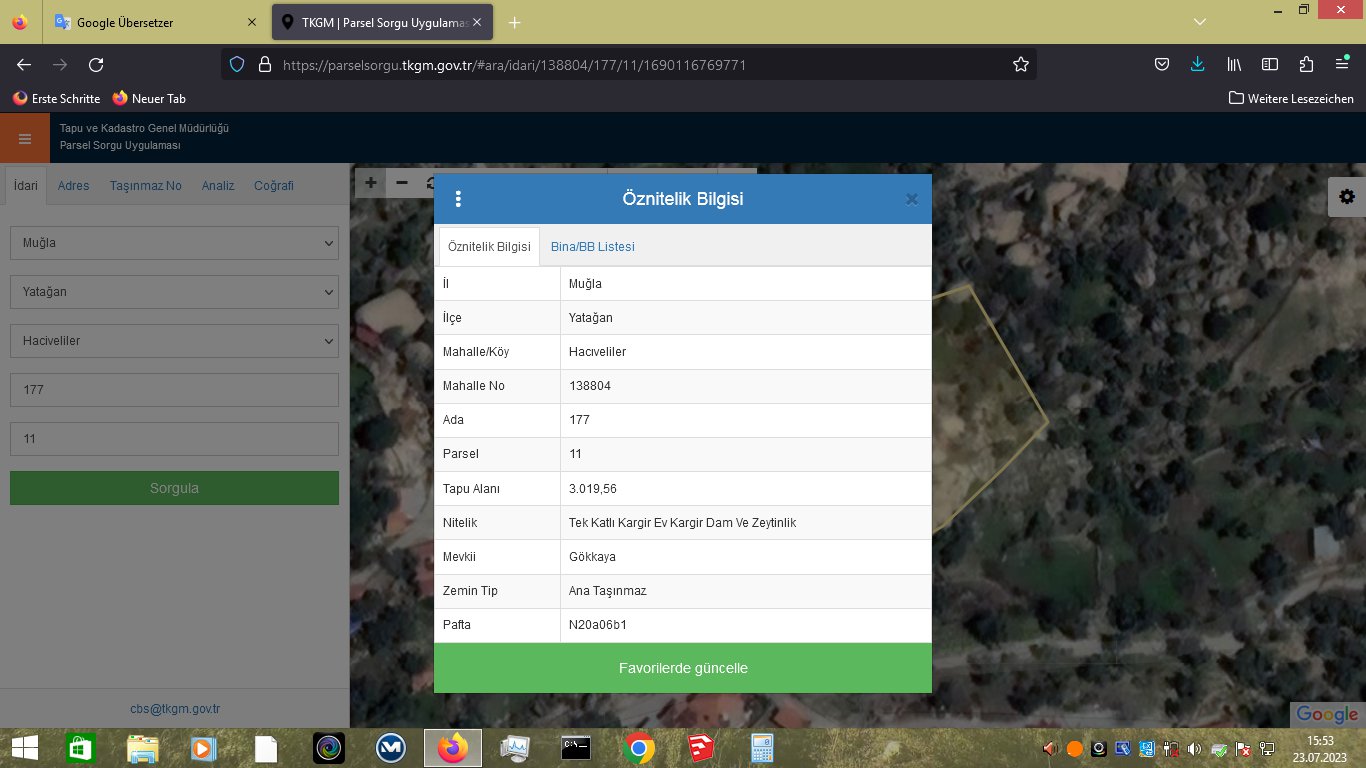Viewport: 1366px width, 768px height.
Task: Expand the Yatağan district dropdown
Action: [x=174, y=292]
